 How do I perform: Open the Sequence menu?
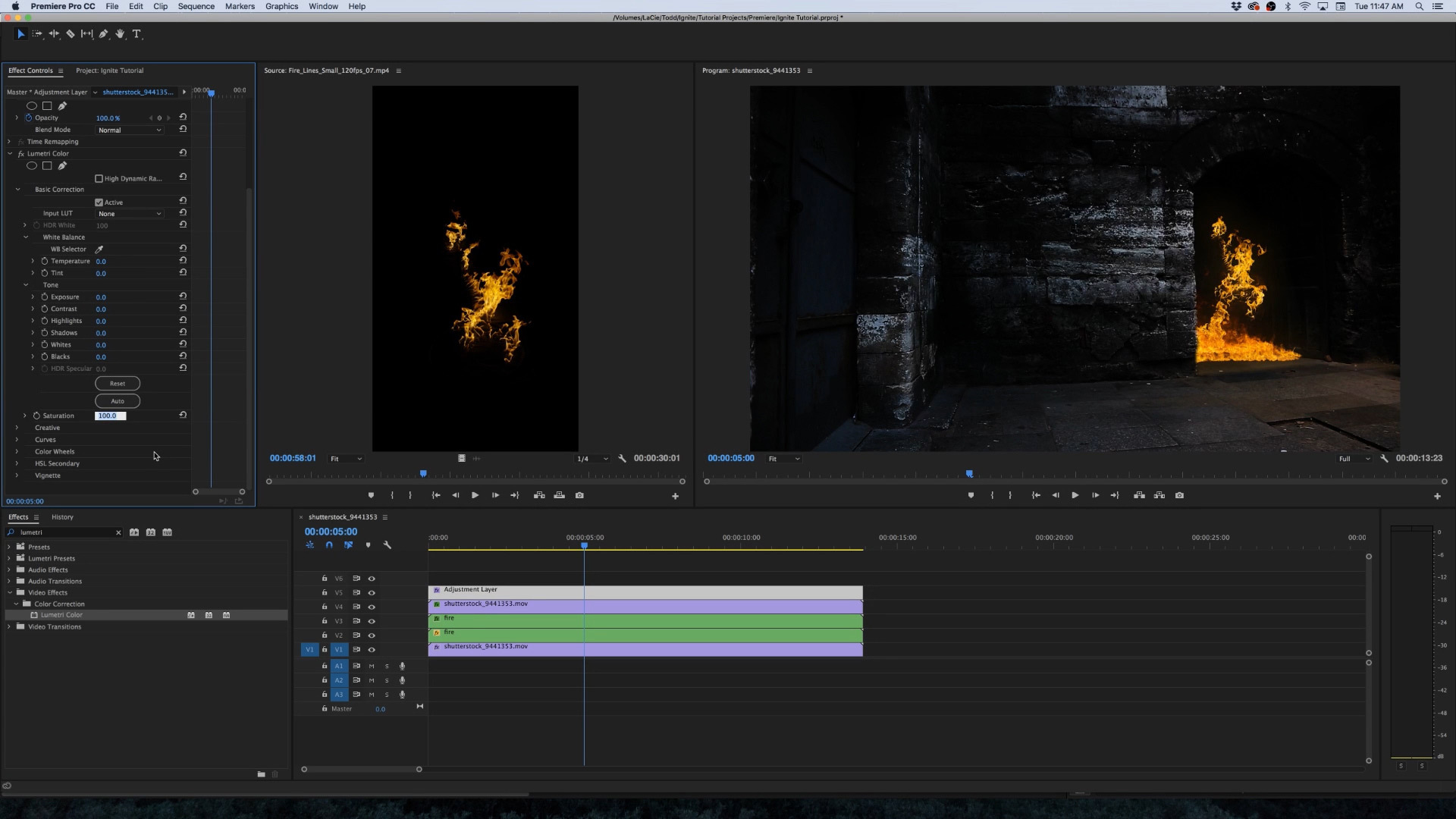(196, 6)
